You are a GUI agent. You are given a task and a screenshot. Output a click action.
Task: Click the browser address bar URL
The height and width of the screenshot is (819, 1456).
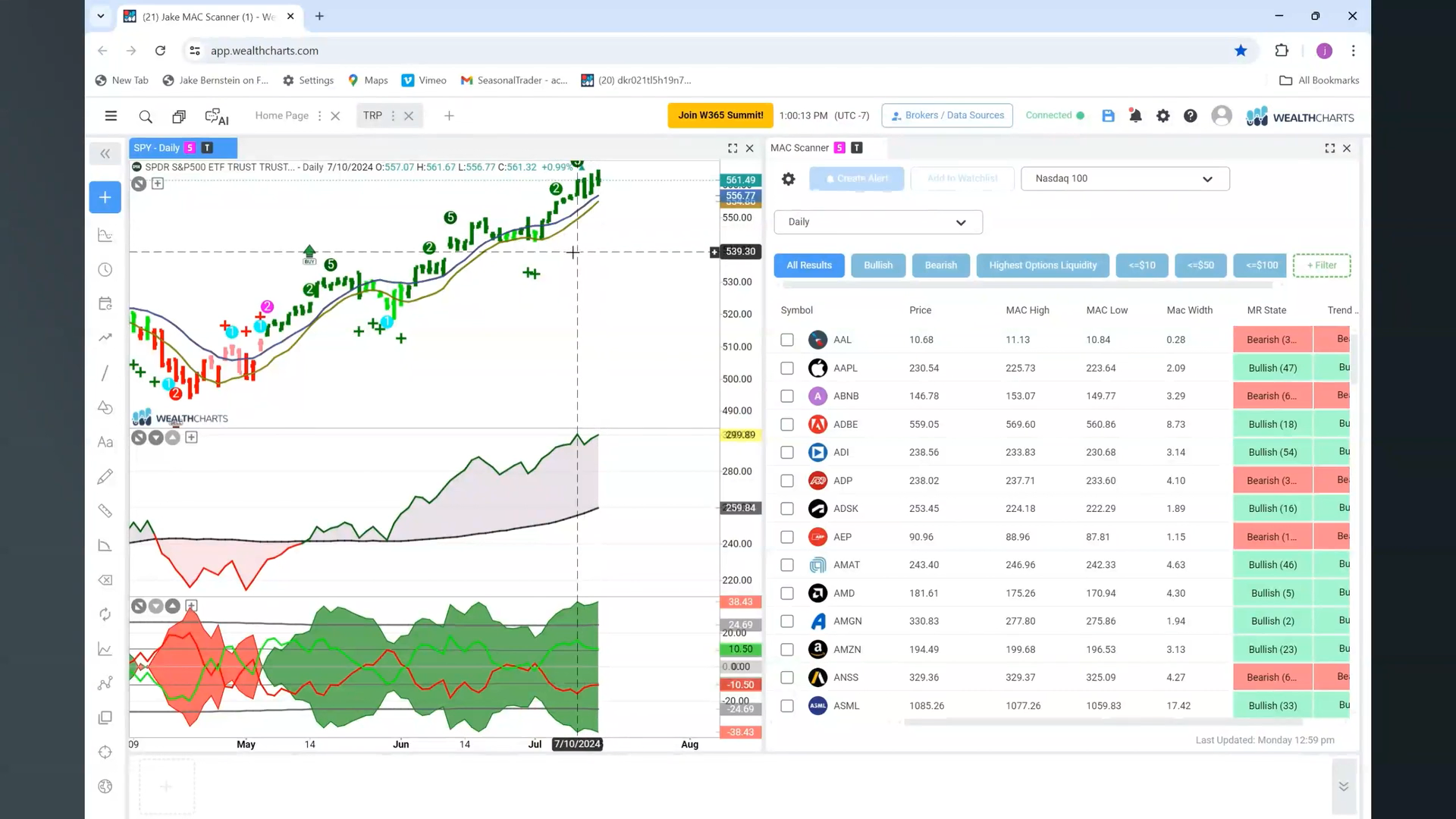pos(265,51)
